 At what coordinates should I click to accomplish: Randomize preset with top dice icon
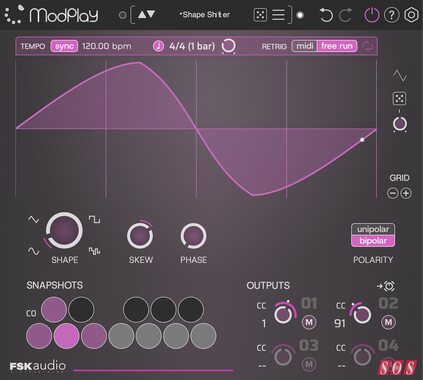coord(260,15)
